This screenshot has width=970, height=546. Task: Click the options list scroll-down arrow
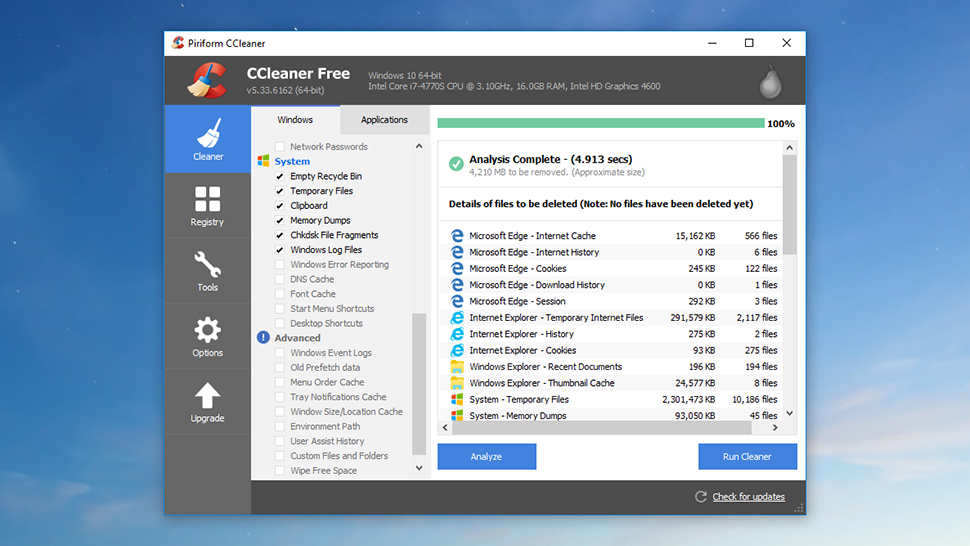(419, 468)
